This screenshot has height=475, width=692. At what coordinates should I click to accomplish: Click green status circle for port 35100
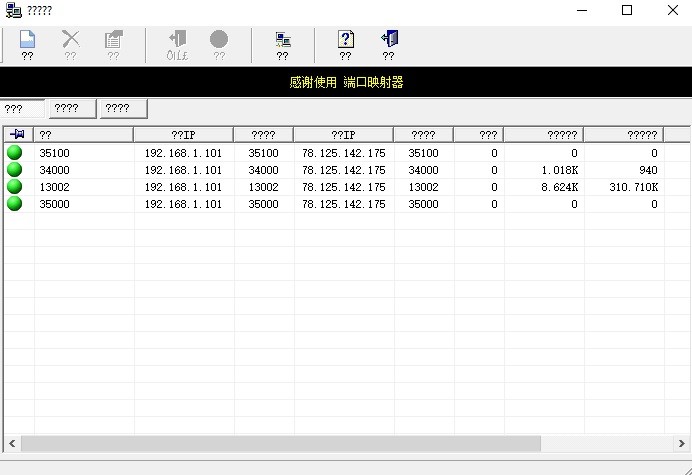[x=15, y=153]
